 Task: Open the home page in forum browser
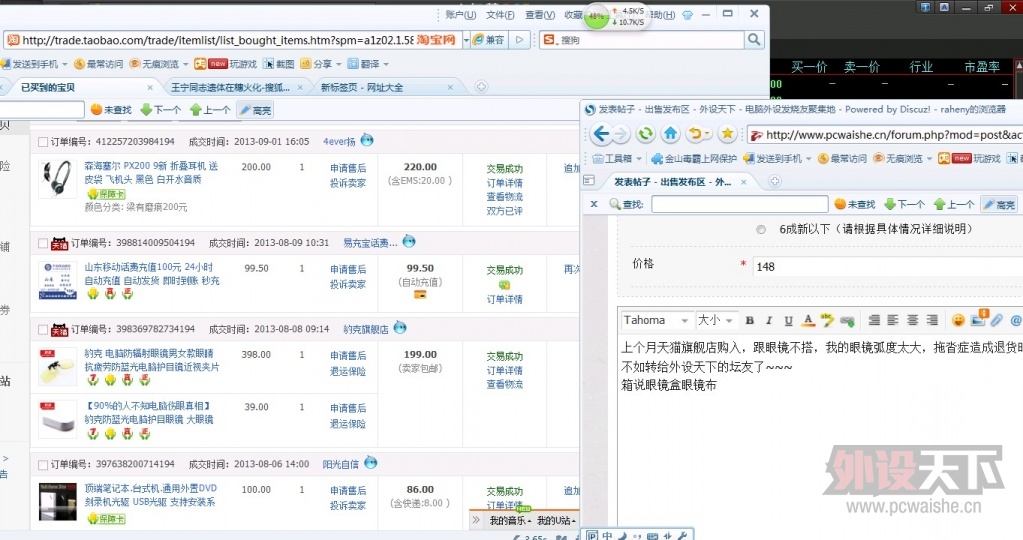tap(671, 134)
